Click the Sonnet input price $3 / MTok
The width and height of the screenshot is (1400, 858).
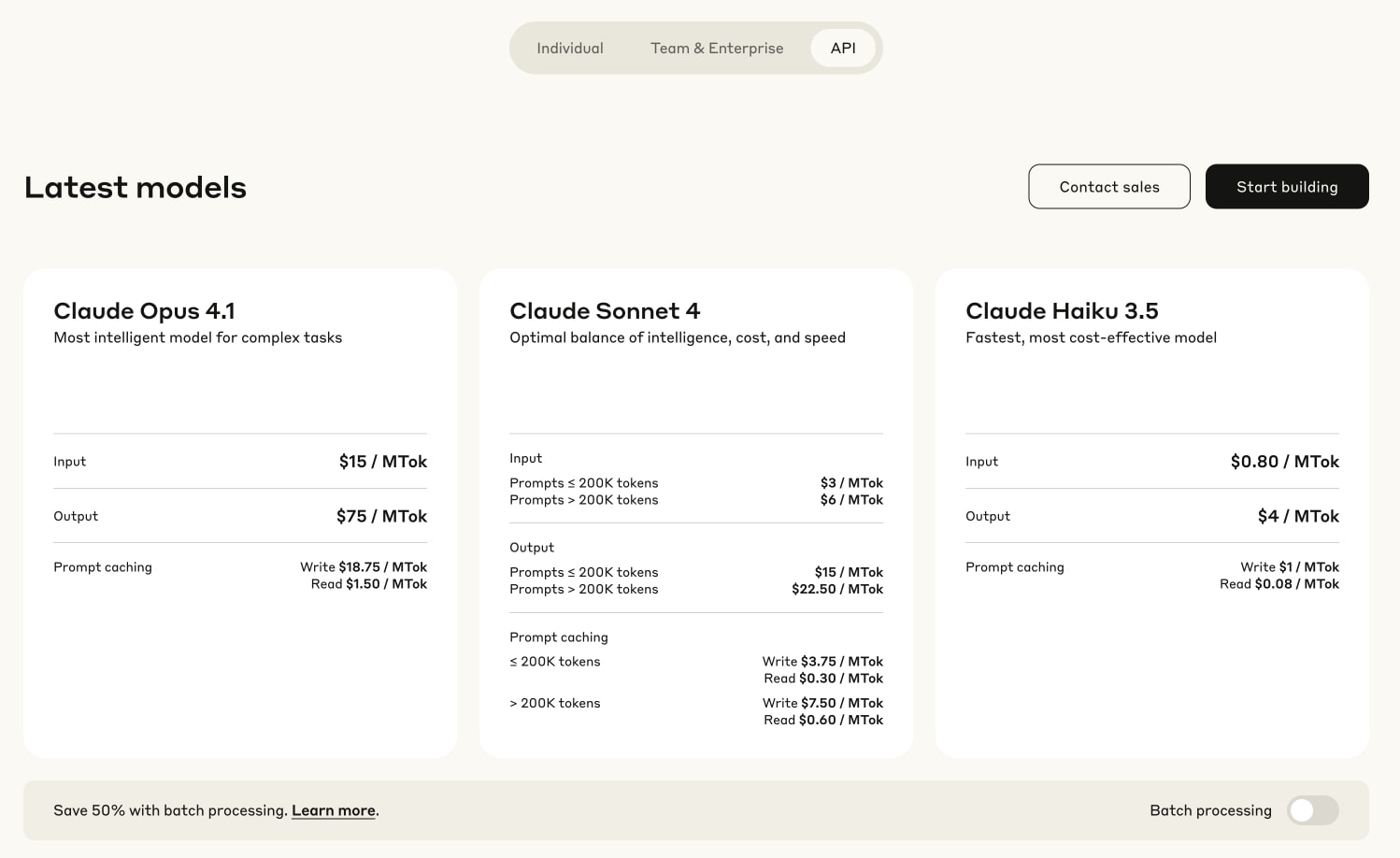[851, 482]
